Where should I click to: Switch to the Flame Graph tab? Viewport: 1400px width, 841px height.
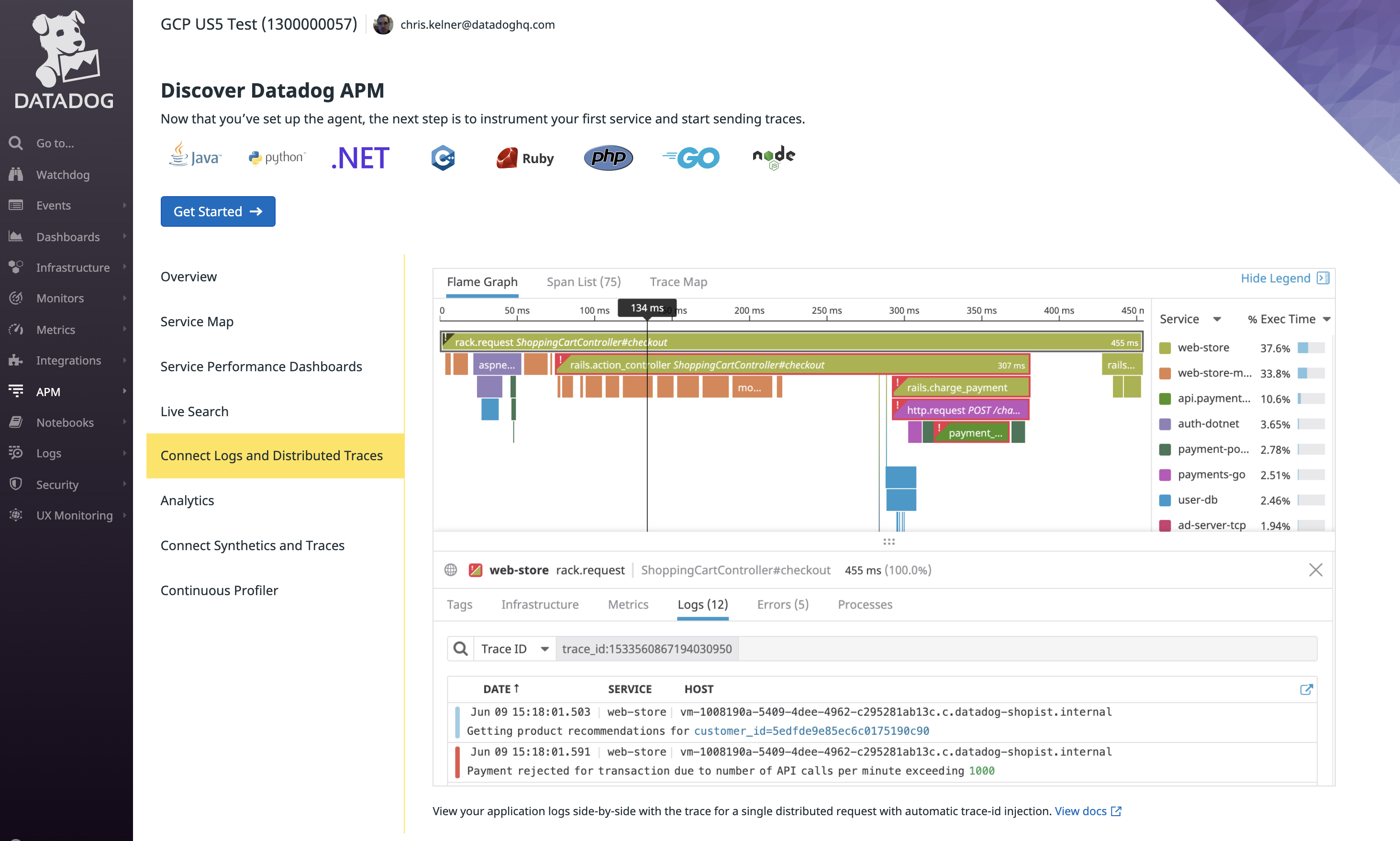[x=482, y=282]
